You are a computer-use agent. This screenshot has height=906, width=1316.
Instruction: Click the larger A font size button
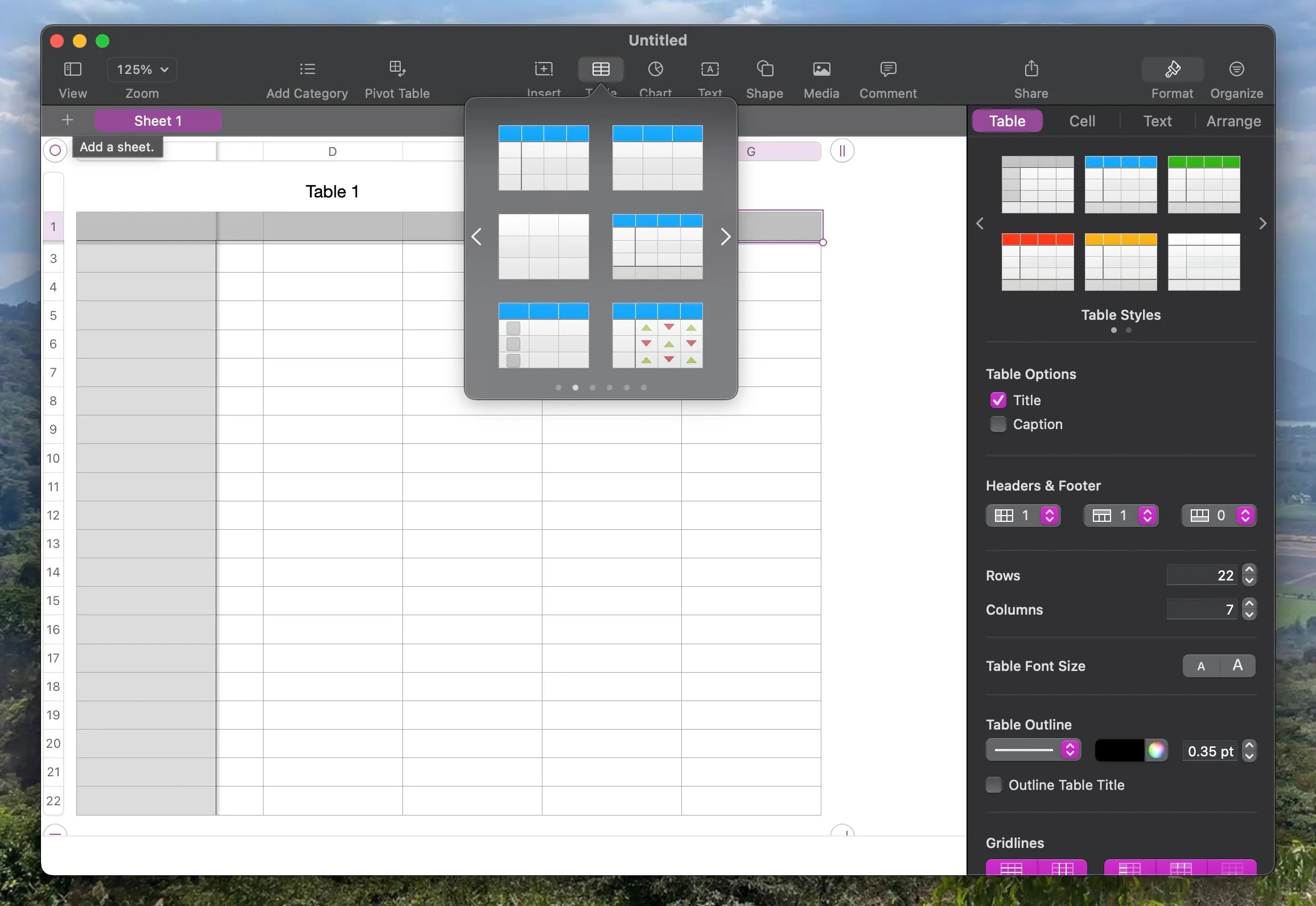coord(1237,665)
